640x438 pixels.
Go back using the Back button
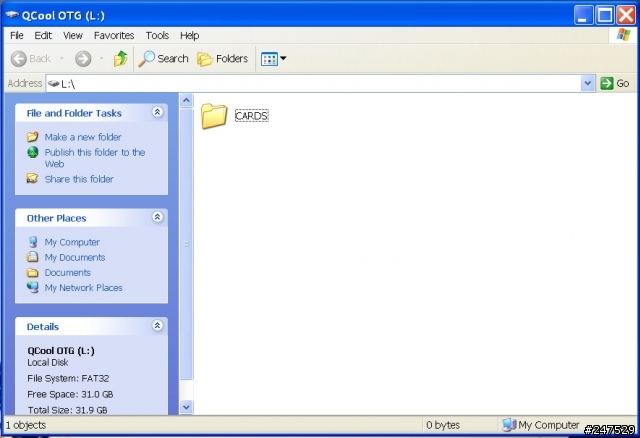click(31, 59)
